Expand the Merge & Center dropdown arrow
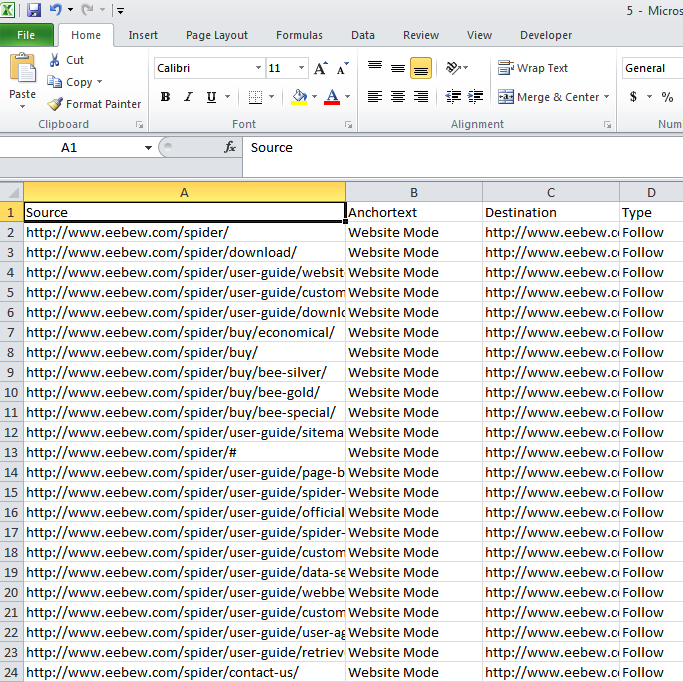 click(x=607, y=97)
